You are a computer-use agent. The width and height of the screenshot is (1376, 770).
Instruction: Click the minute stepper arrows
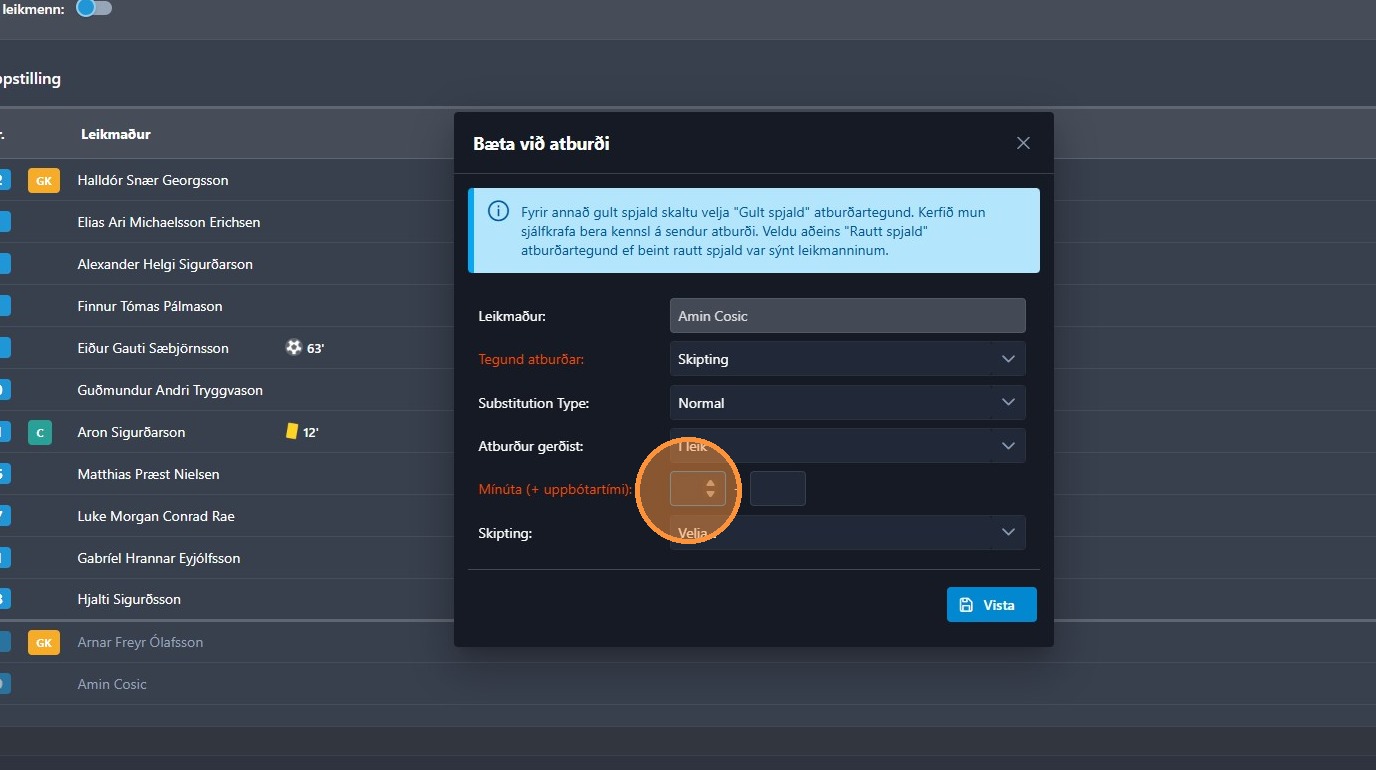tap(710, 489)
